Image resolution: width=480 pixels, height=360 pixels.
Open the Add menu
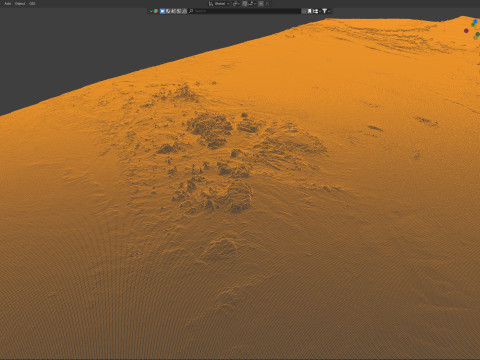7,4
